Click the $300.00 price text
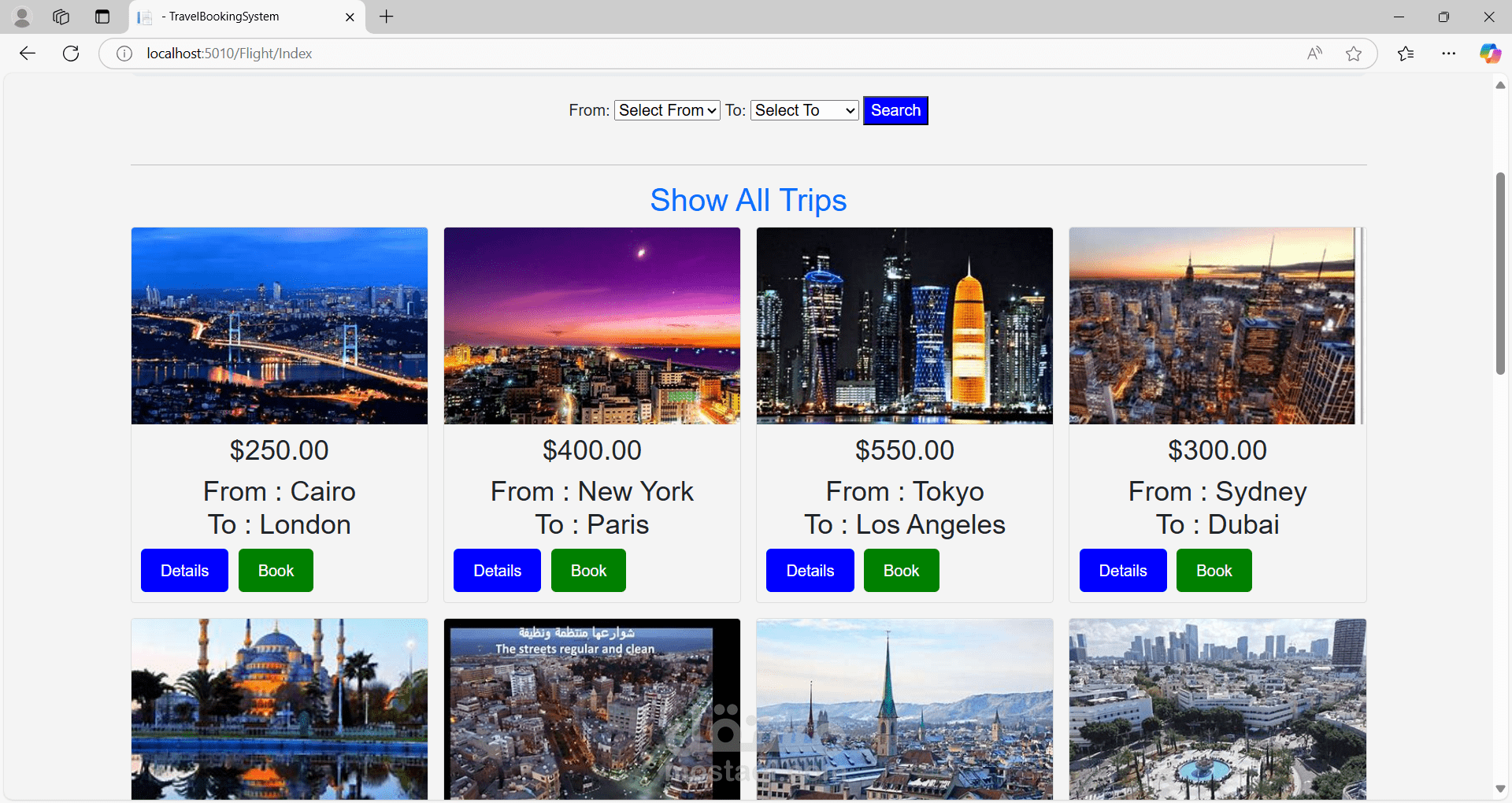 point(1217,450)
